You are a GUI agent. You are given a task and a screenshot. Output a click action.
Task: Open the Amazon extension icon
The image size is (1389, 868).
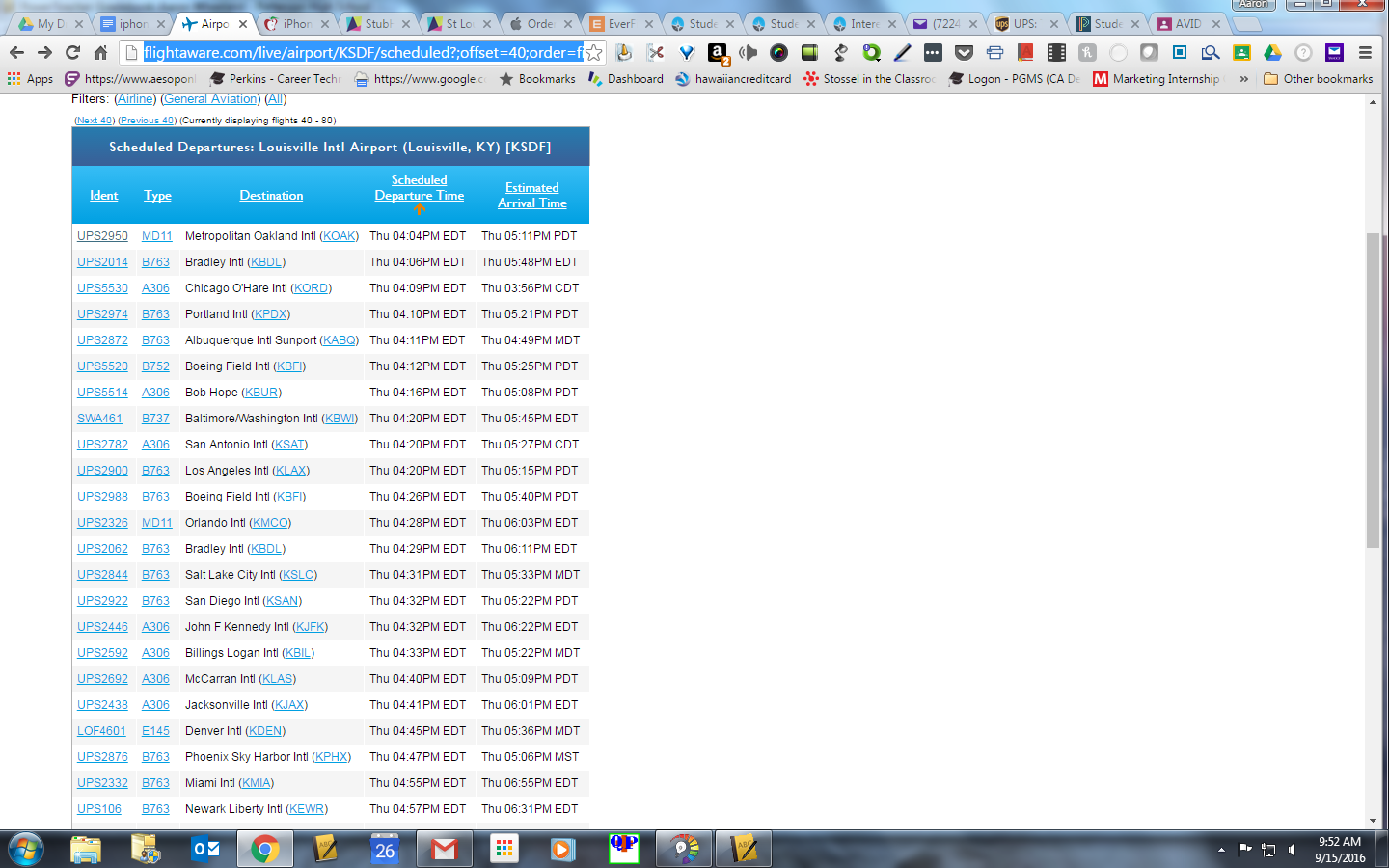click(x=718, y=53)
